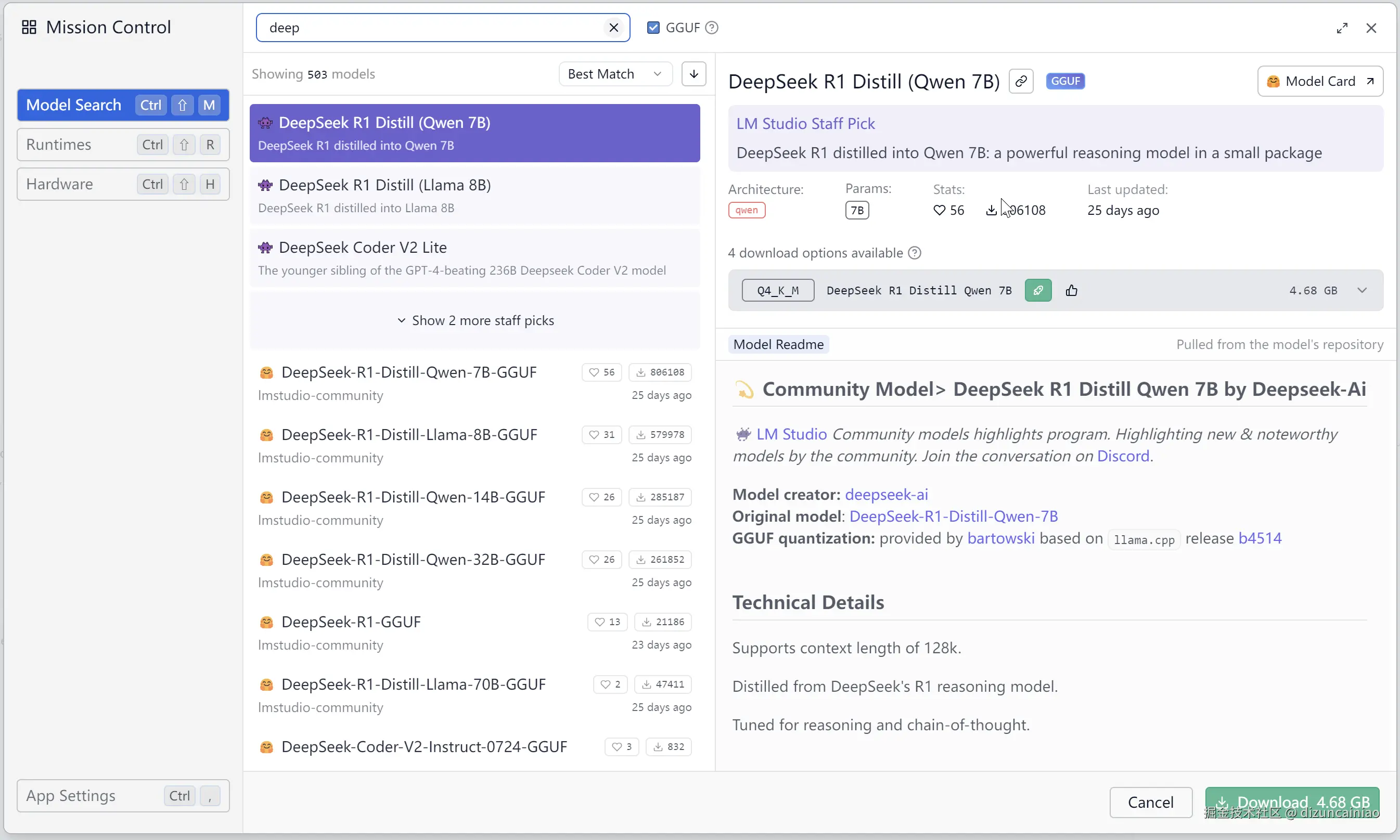The width and height of the screenshot is (1400, 840).
Task: Copy model link icon beside DeepSeek title
Action: (1021, 81)
